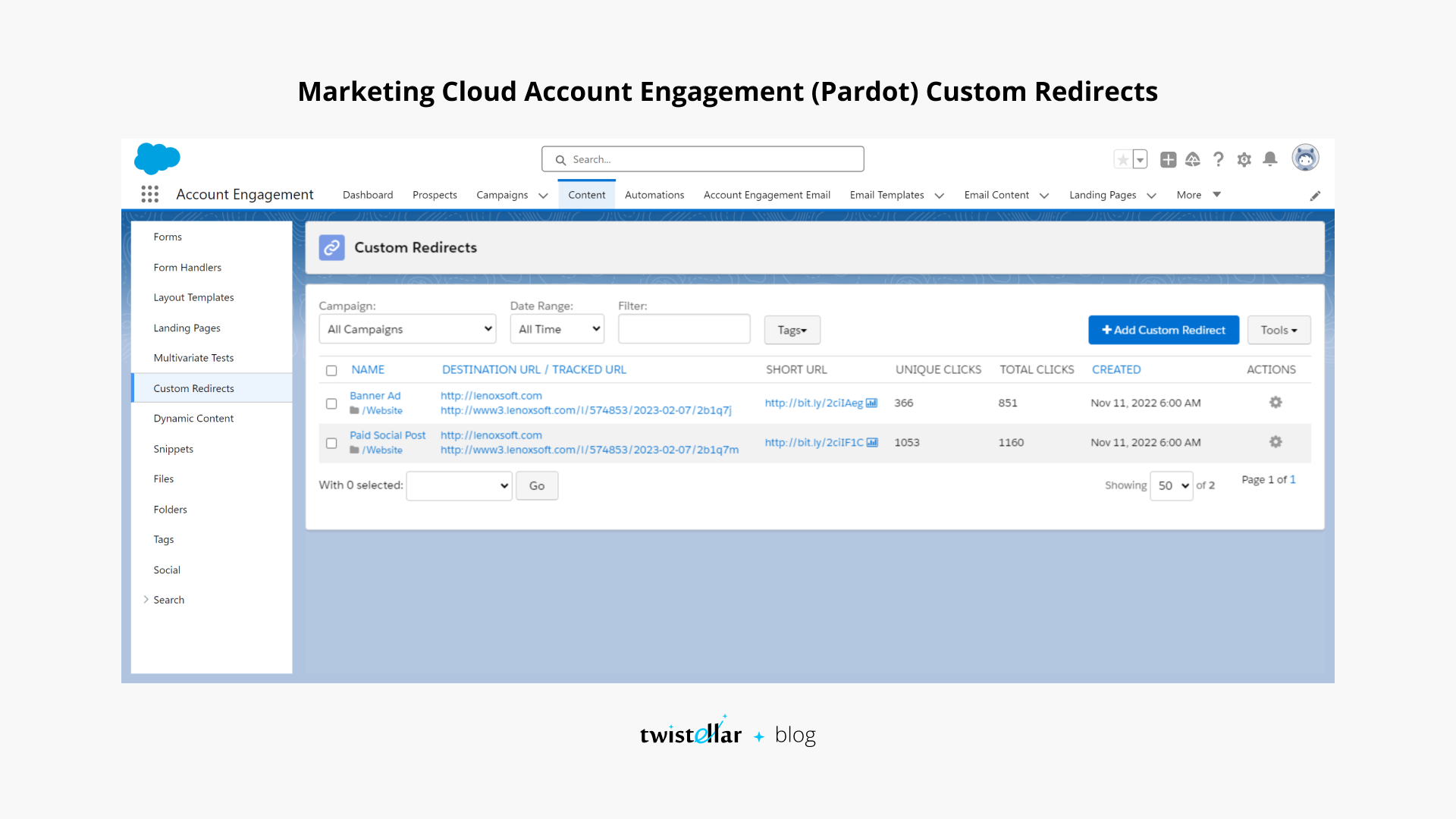1456x819 pixels.
Task: Open the Dashboard navigation item
Action: pos(368,195)
